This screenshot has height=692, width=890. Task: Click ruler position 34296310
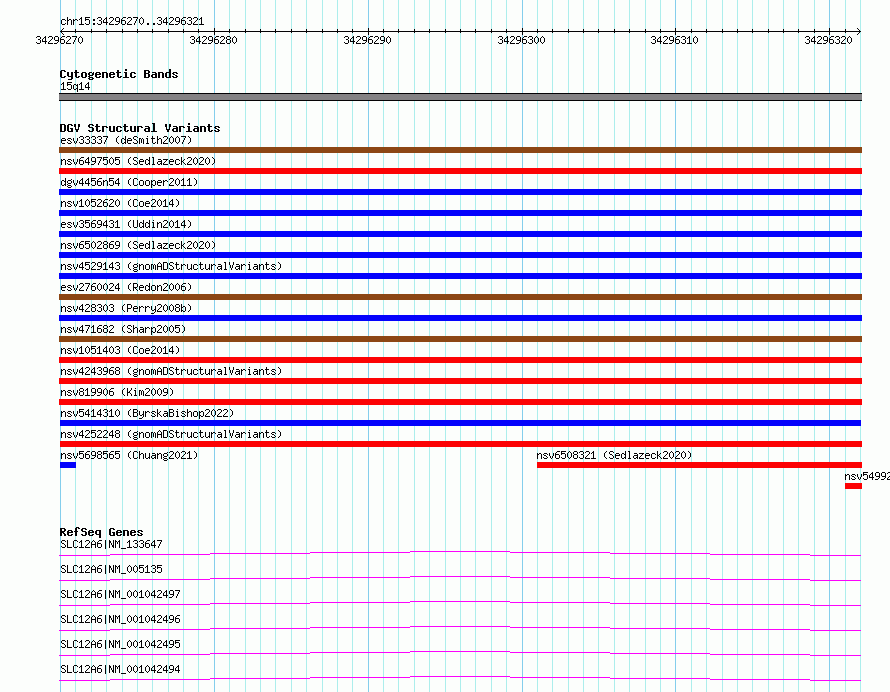[674, 40]
